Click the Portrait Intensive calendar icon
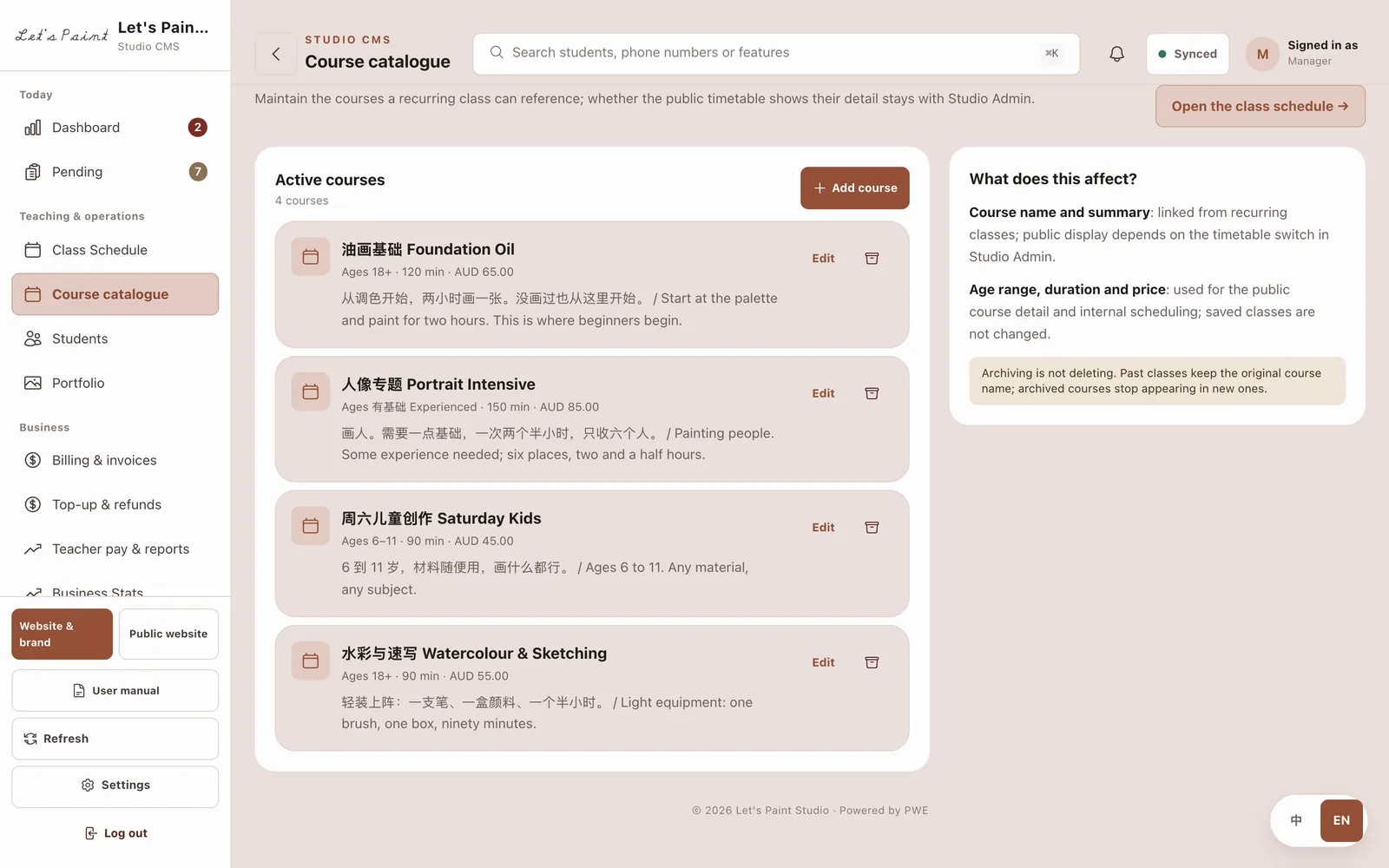 point(310,391)
